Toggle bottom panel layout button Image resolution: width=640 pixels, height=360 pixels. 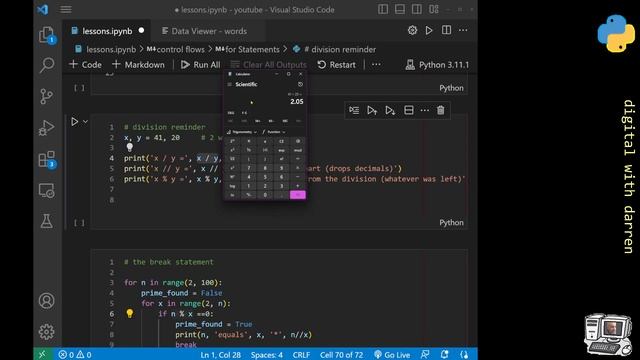pyautogui.click(x=400, y=9)
